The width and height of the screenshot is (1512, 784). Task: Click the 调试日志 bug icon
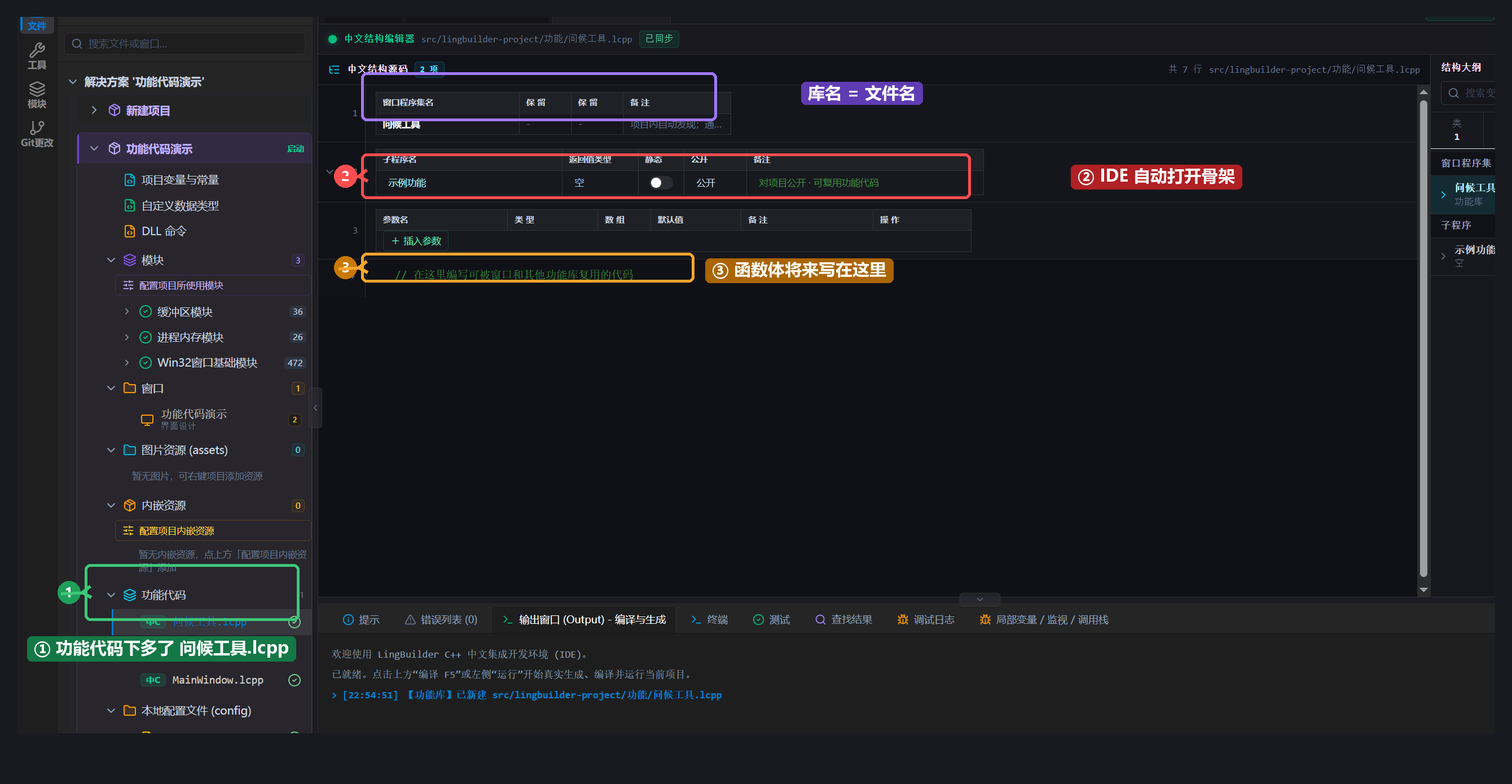pyautogui.click(x=903, y=620)
